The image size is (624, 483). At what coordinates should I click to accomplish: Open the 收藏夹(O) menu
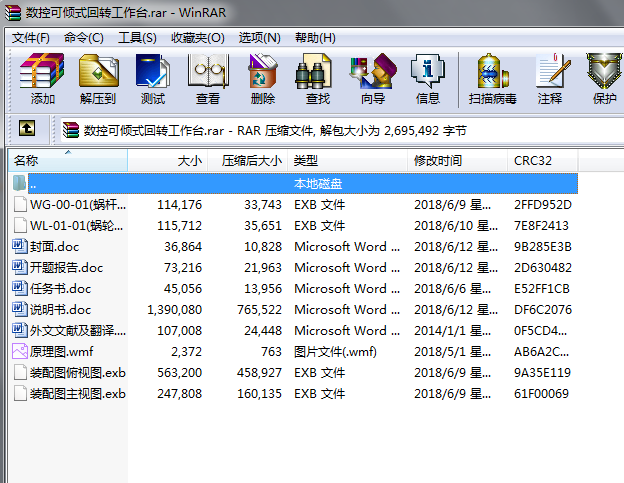(x=198, y=38)
